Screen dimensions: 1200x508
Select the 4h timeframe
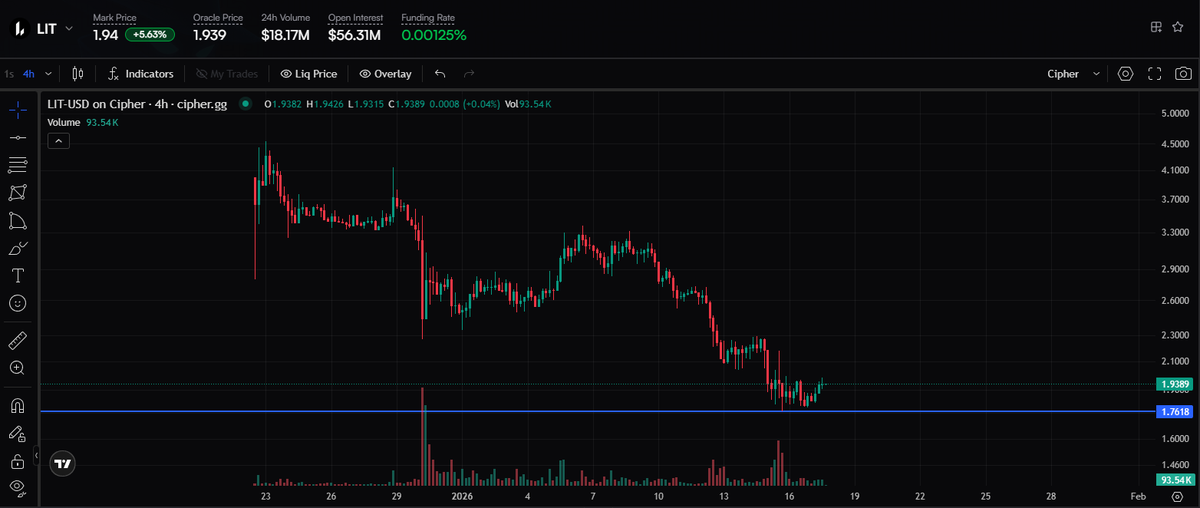[29, 74]
